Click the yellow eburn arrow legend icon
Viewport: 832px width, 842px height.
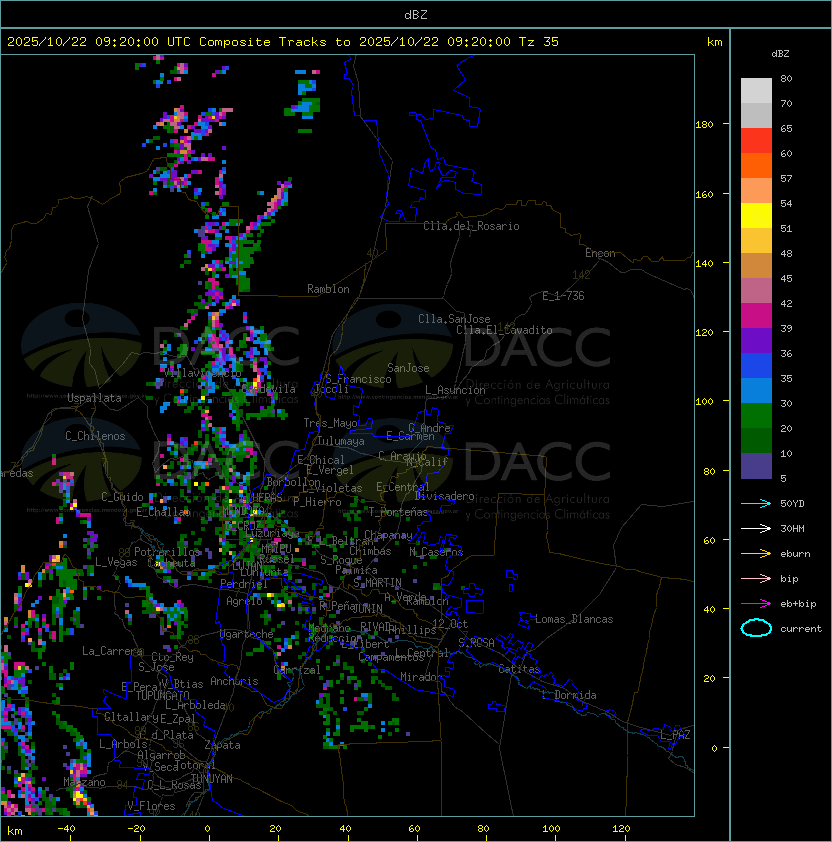tap(756, 554)
